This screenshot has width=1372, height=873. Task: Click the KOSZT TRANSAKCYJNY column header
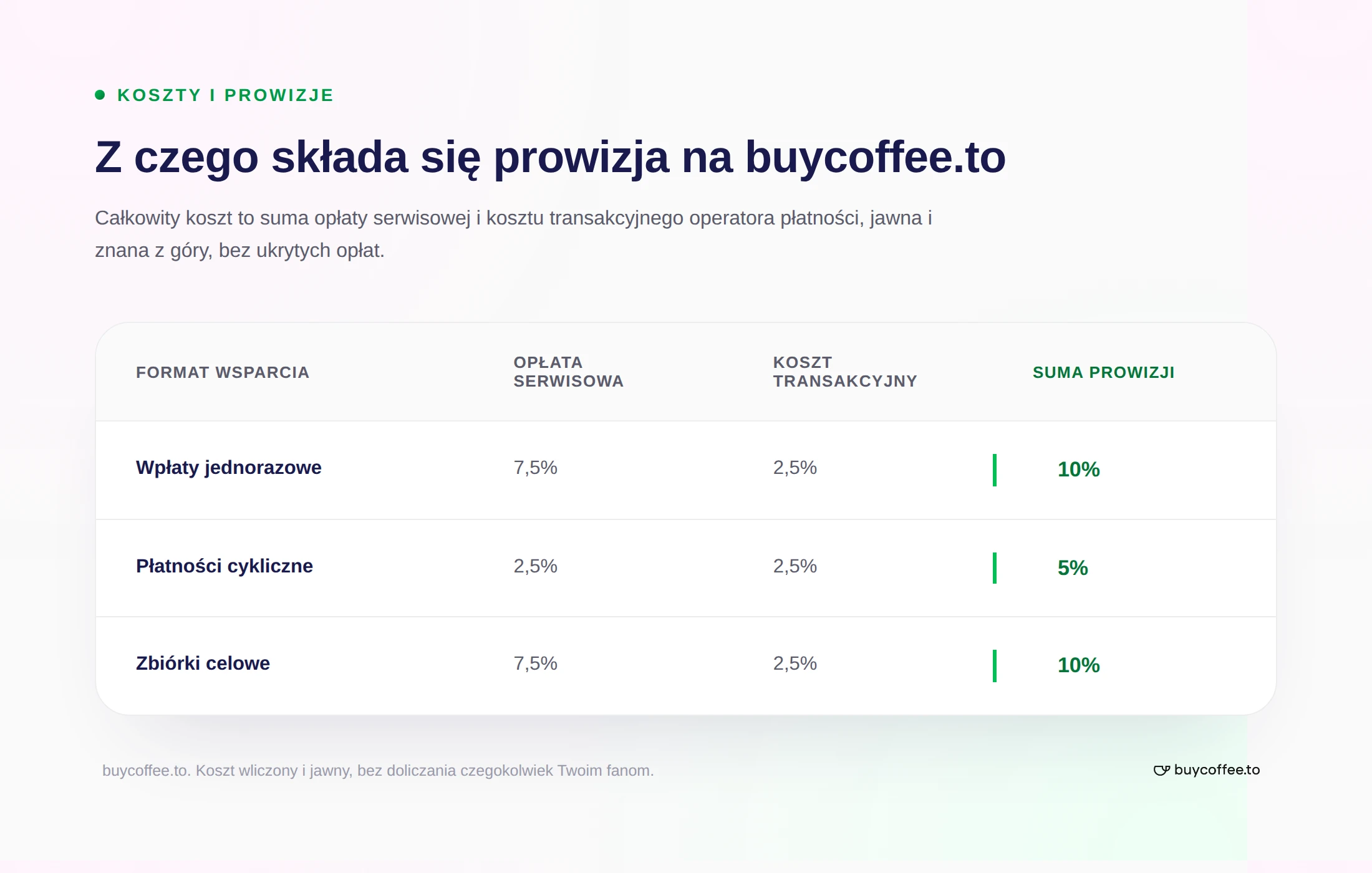[x=845, y=372]
